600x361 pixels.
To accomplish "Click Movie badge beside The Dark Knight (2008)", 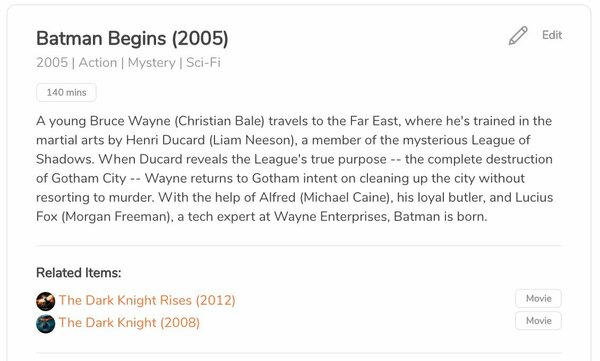I will coord(538,321).
